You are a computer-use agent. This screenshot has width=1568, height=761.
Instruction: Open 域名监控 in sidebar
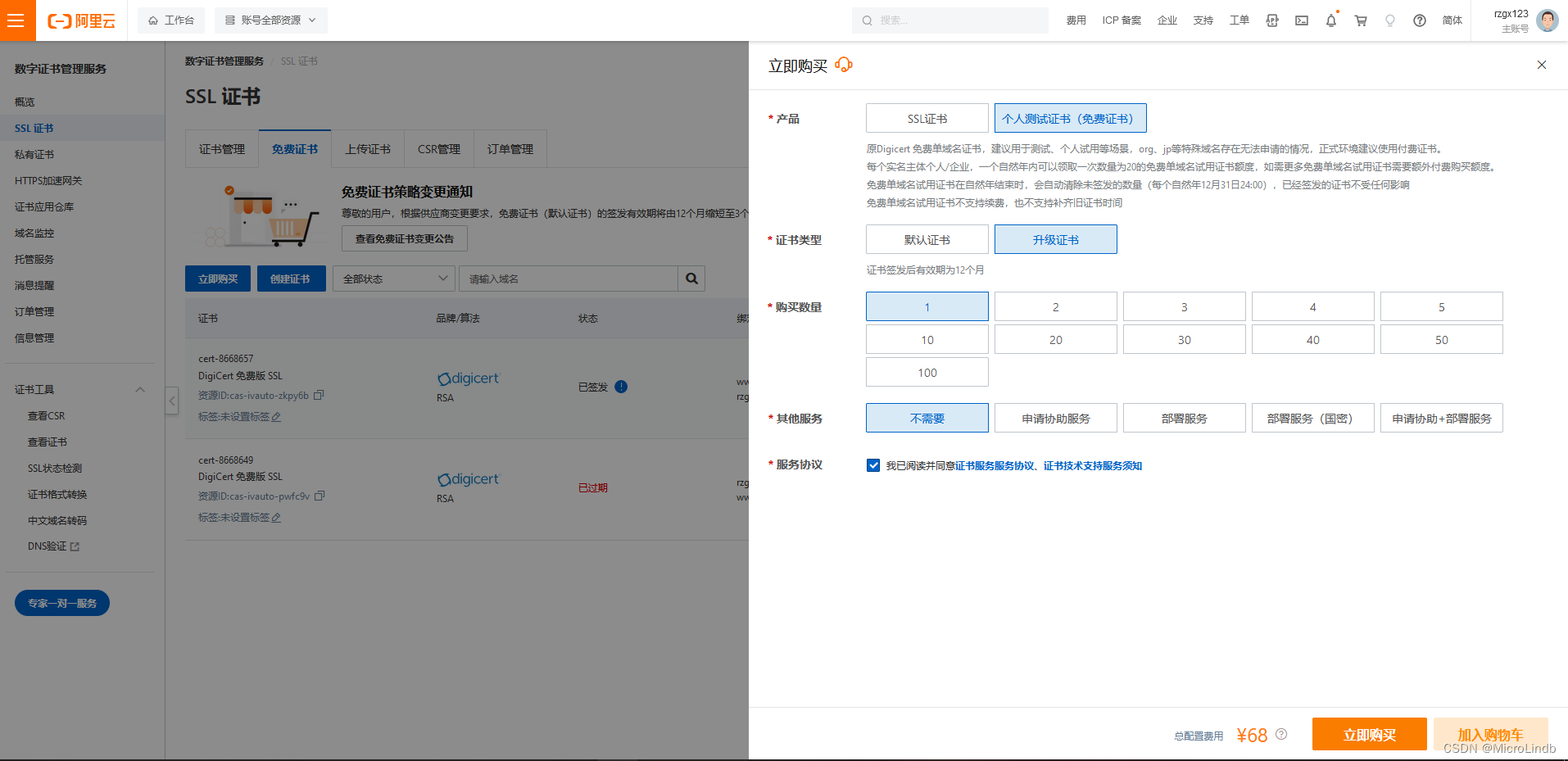[x=34, y=233]
